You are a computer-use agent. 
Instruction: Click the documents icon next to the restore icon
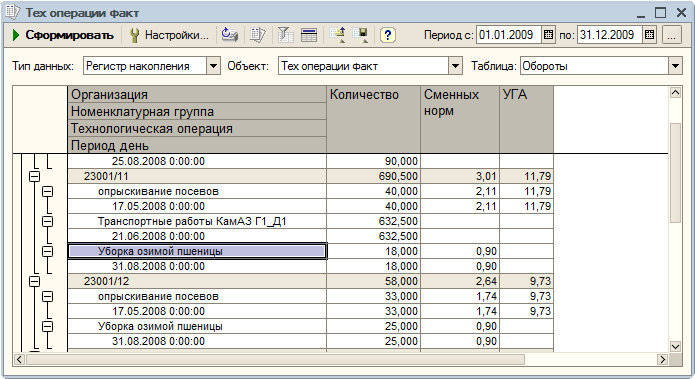[x=257, y=35]
